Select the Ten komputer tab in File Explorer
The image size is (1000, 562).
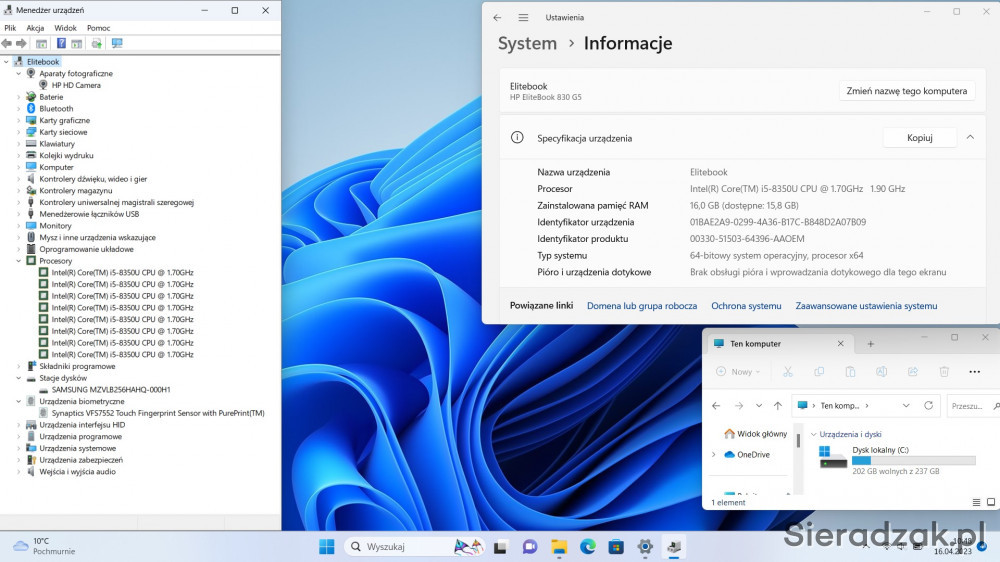tap(779, 343)
